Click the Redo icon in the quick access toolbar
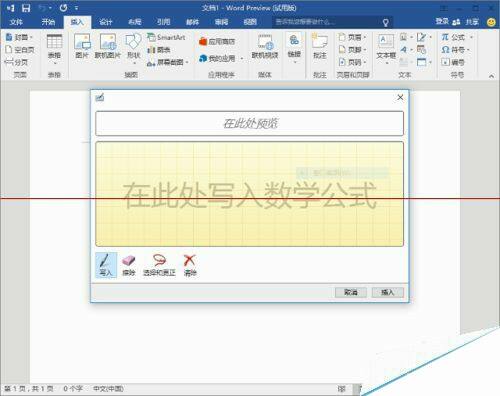Screen dimensions: 500x396 click(x=64, y=8)
